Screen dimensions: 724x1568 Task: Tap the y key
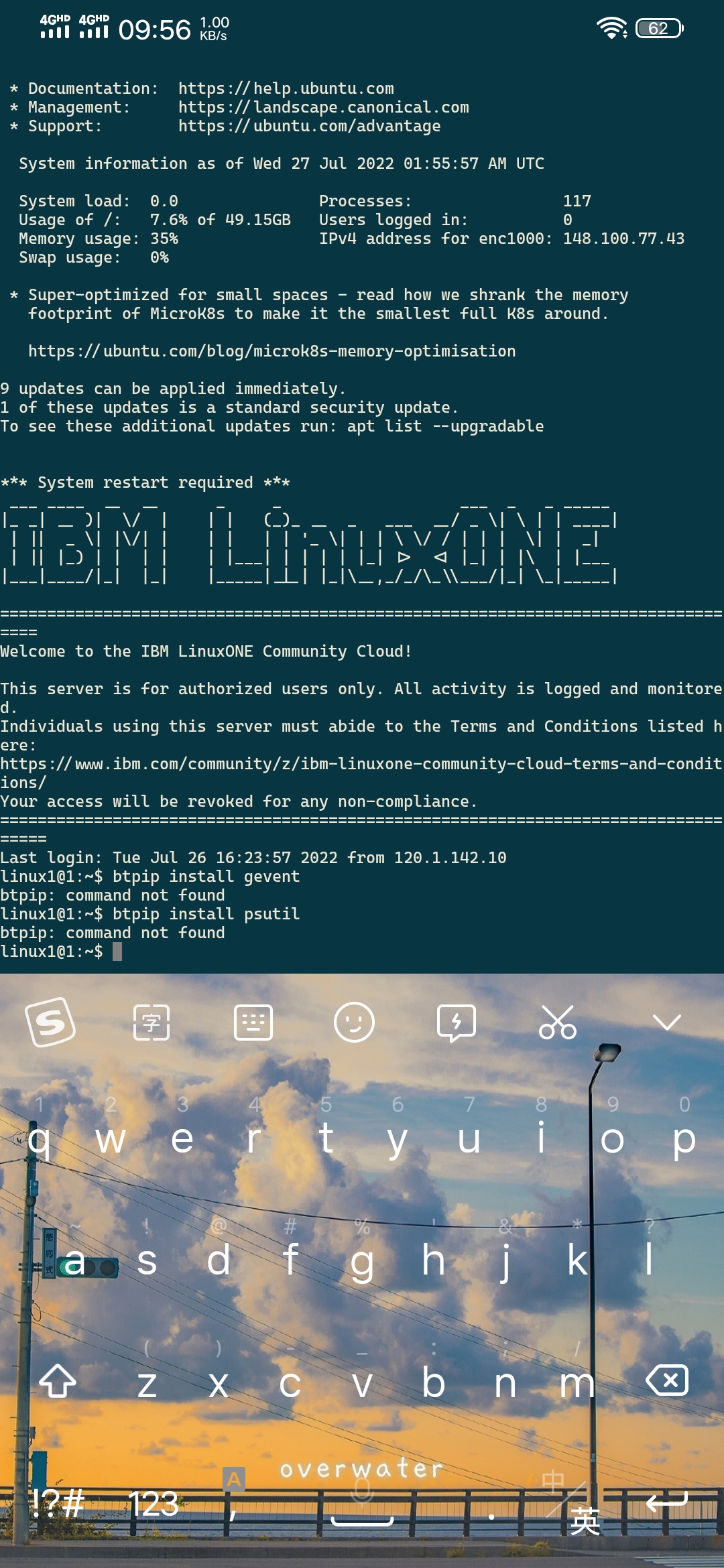point(398,1142)
